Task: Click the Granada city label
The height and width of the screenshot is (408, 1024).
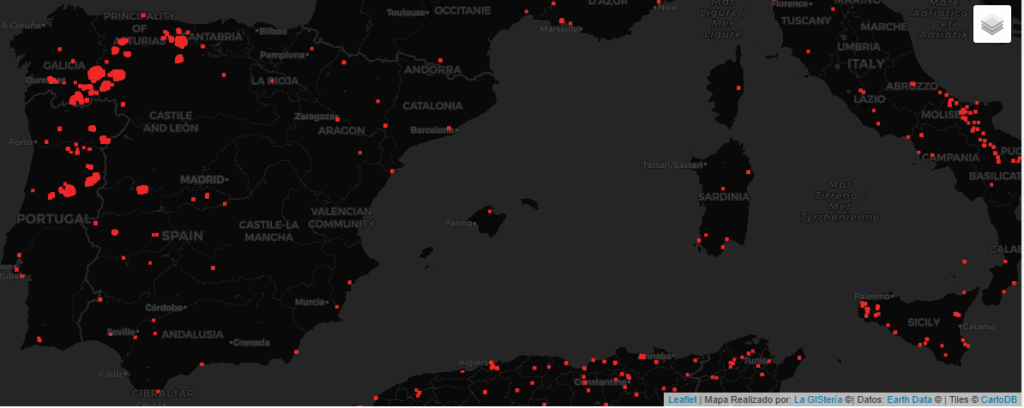Action: click(251, 343)
